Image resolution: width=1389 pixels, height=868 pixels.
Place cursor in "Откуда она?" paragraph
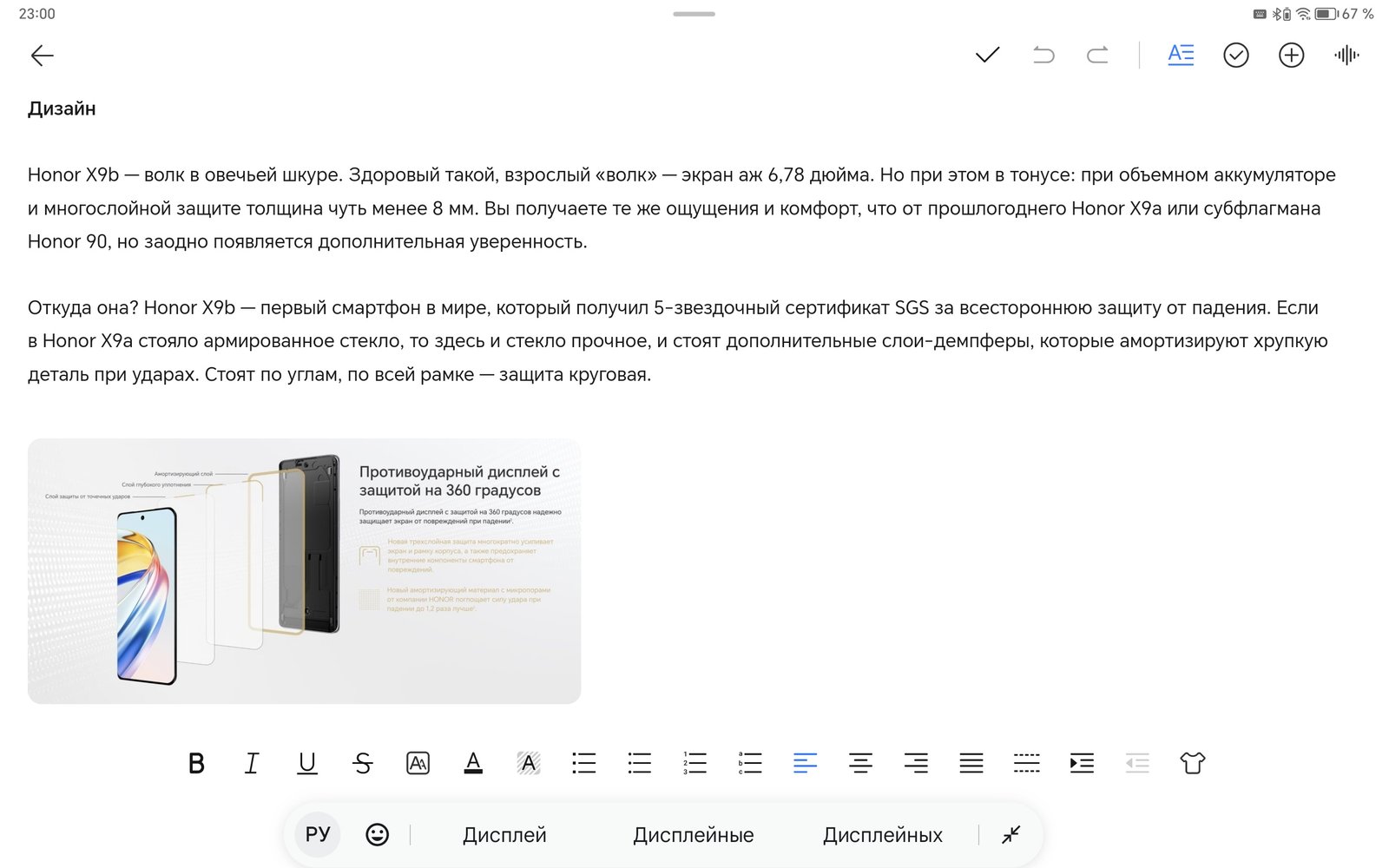(x=677, y=341)
